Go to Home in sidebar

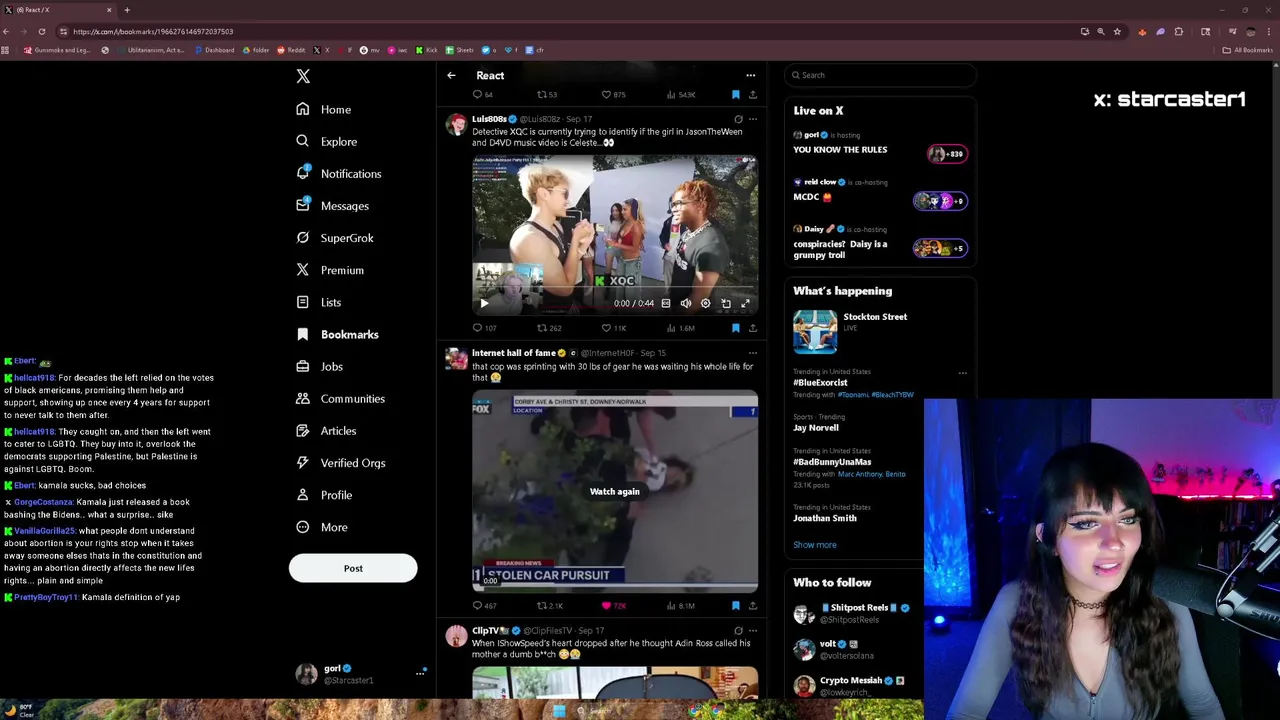(x=324, y=109)
